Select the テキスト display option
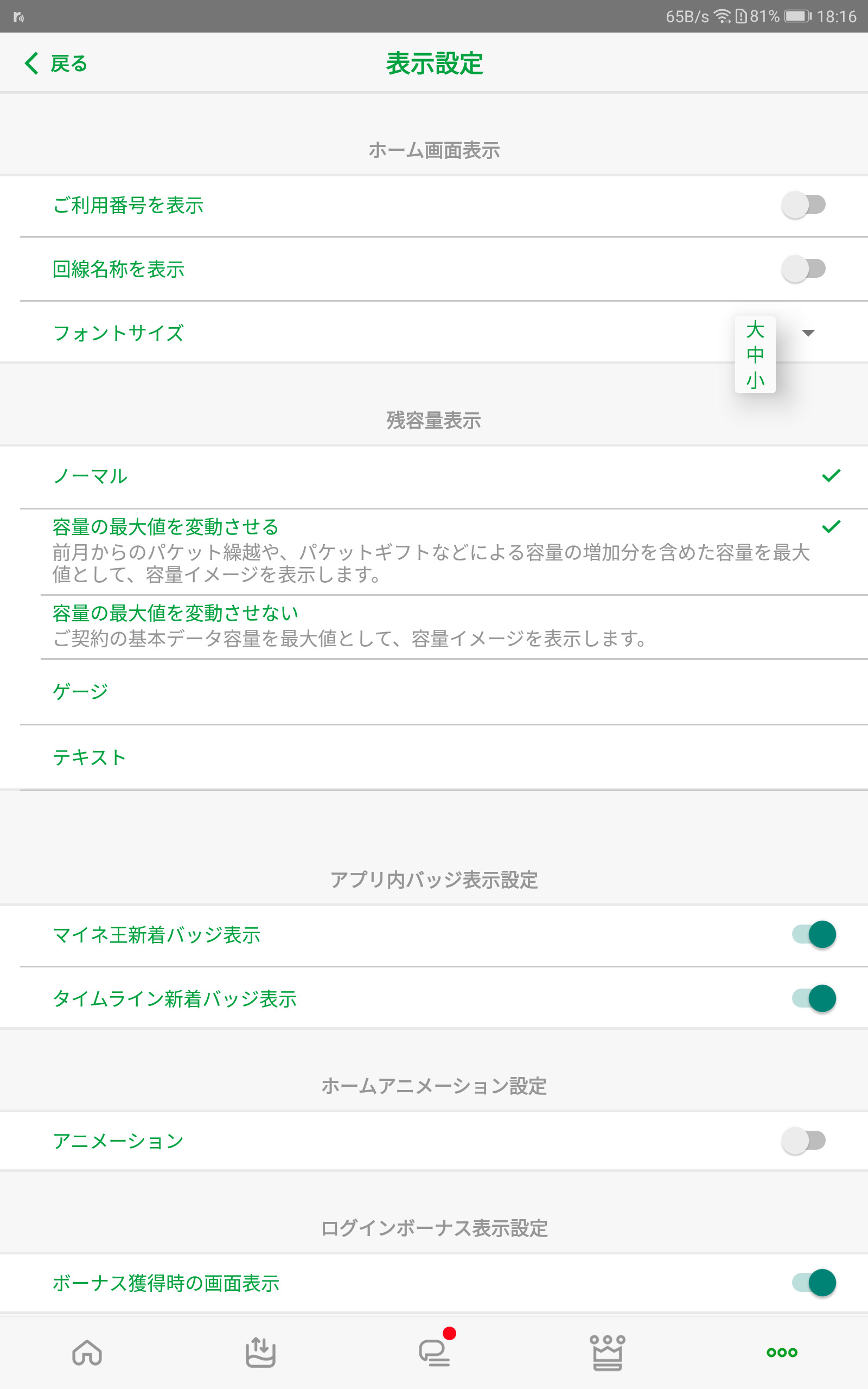This screenshot has height=1389, width=868. coord(90,757)
